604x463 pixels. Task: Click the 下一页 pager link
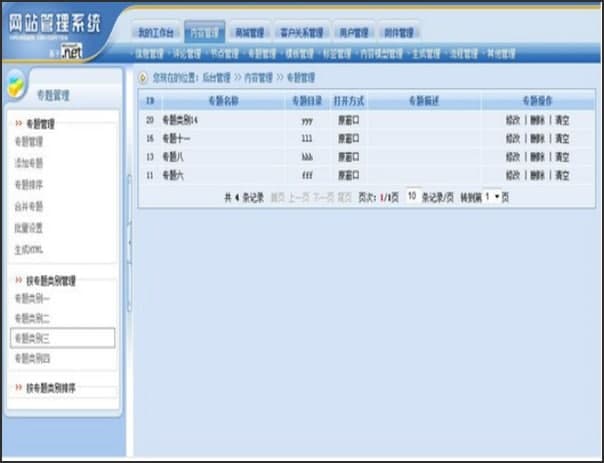323,198
